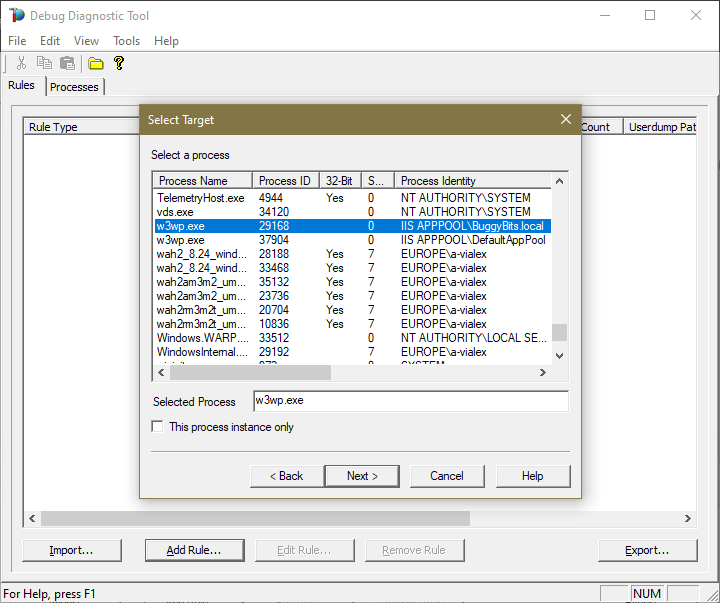Click the dialog Help button
Screen dimensions: 720x603
(x=533, y=476)
